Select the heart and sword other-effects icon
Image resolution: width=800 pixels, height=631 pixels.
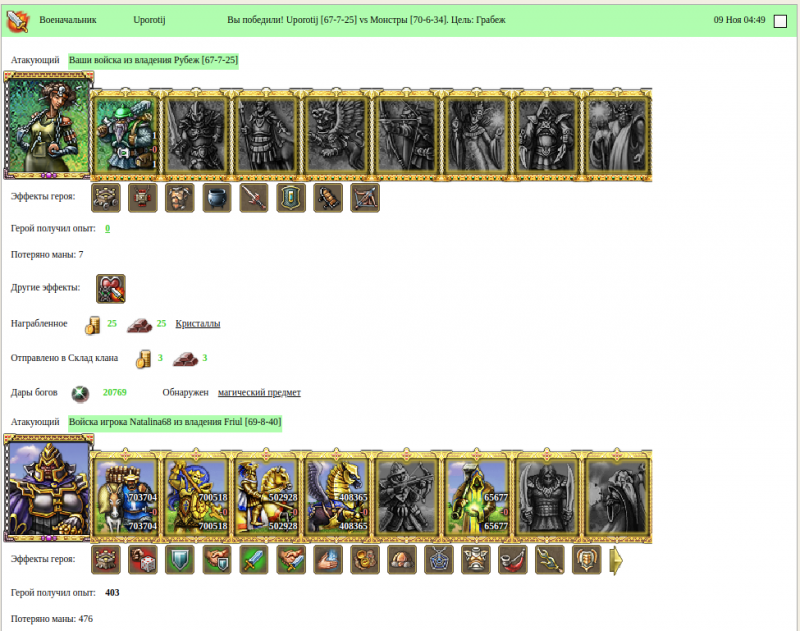(111, 288)
